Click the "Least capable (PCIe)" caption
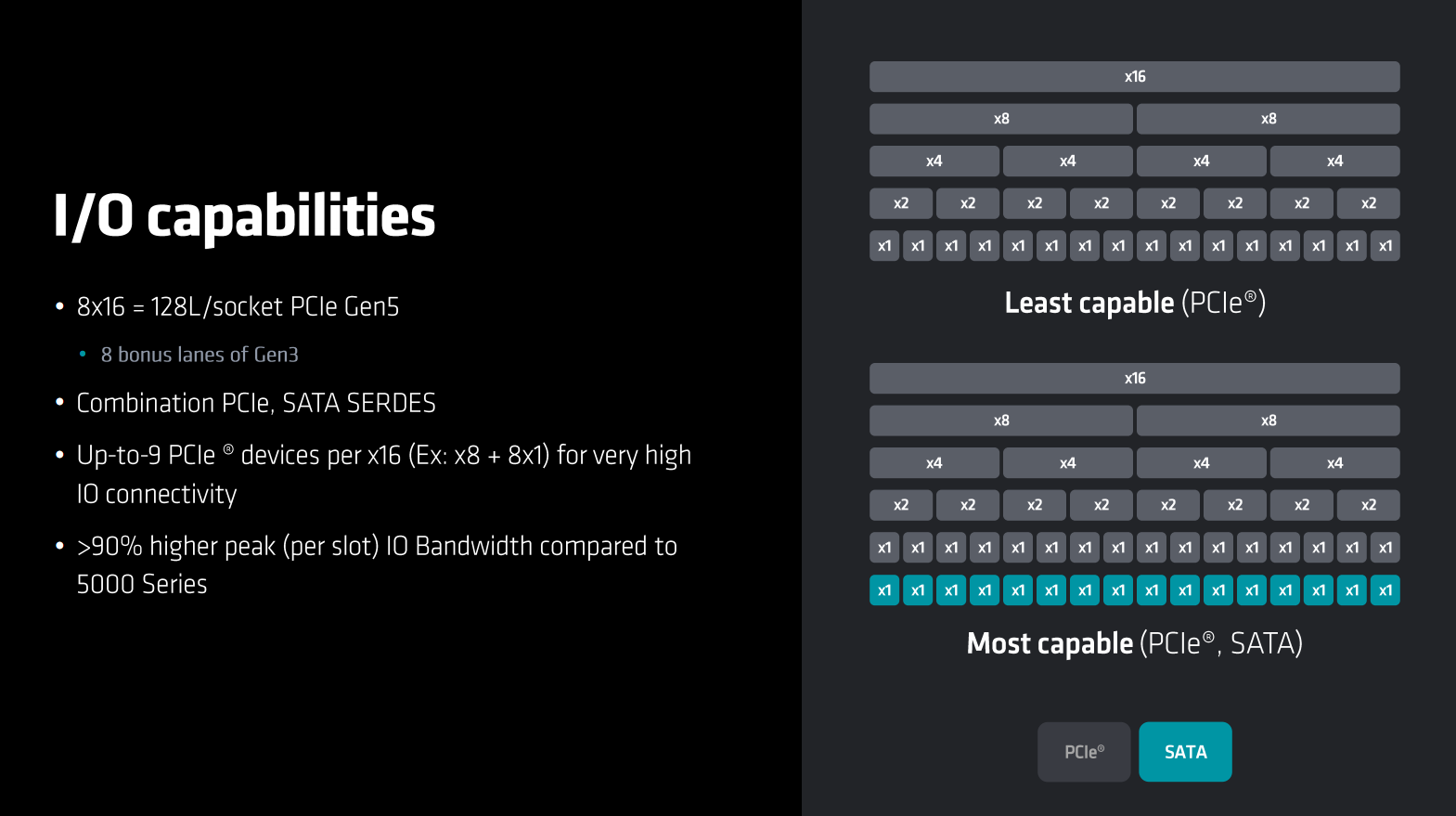The width and height of the screenshot is (1456, 816). click(1134, 303)
